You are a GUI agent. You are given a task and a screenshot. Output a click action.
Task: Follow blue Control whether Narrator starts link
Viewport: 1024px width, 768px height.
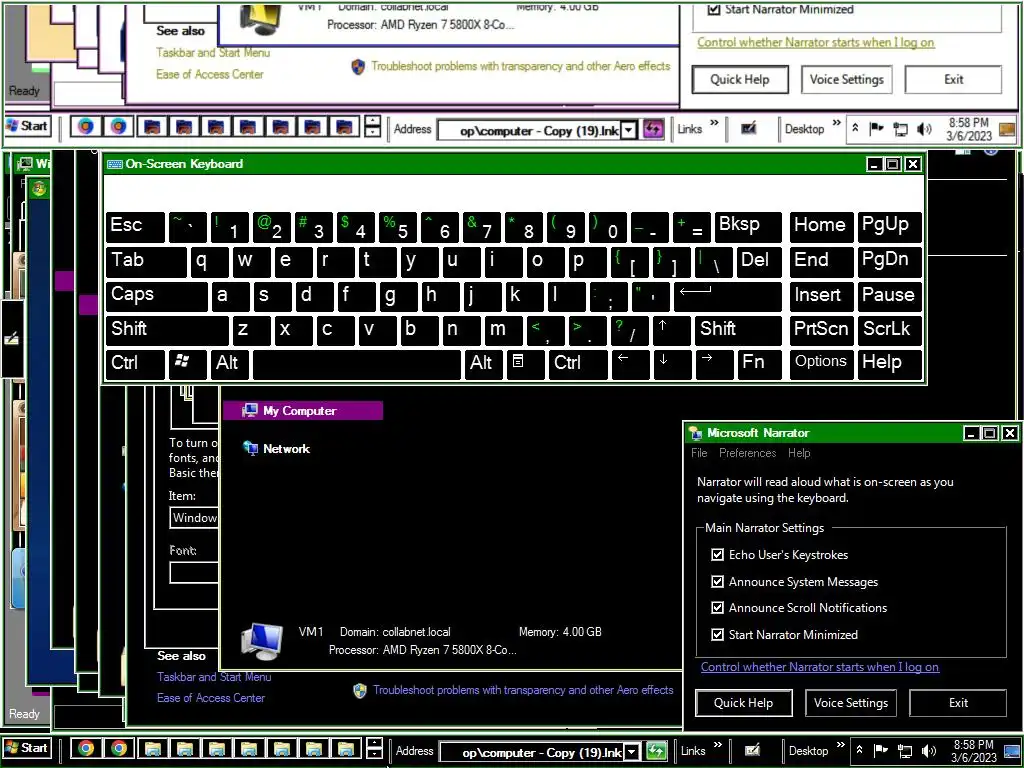(820, 667)
